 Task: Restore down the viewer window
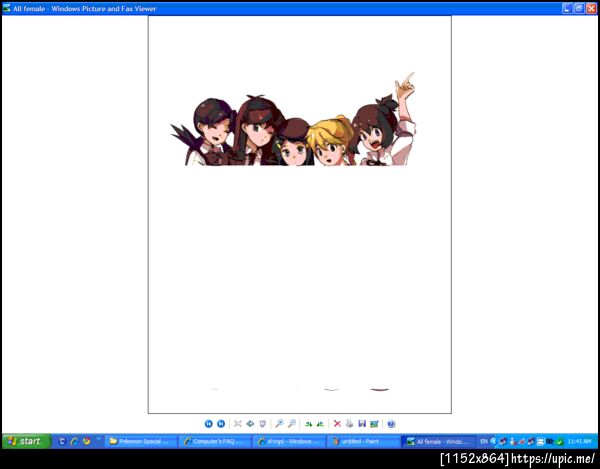(579, 8)
